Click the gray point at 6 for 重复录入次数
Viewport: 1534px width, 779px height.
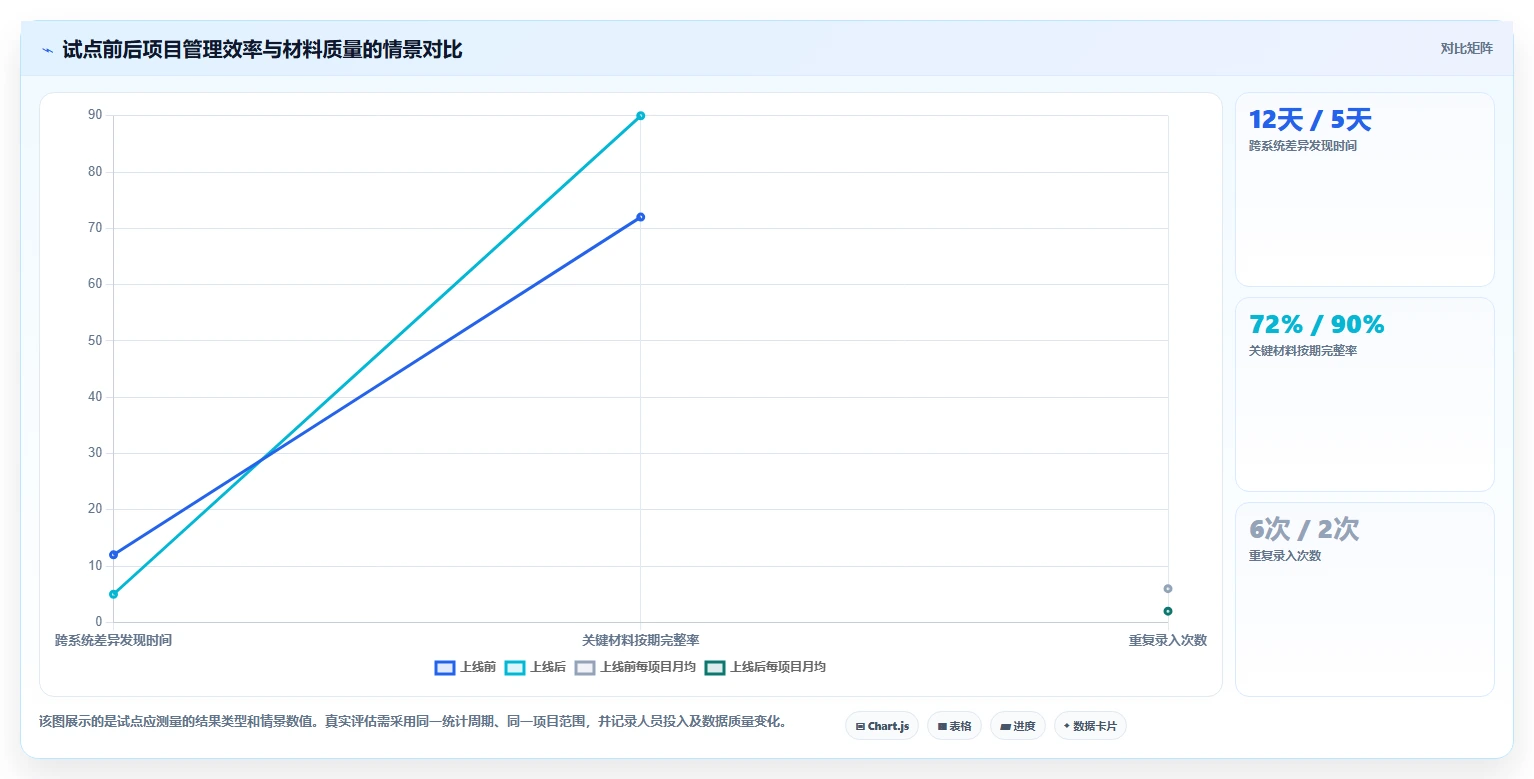[x=1168, y=589]
